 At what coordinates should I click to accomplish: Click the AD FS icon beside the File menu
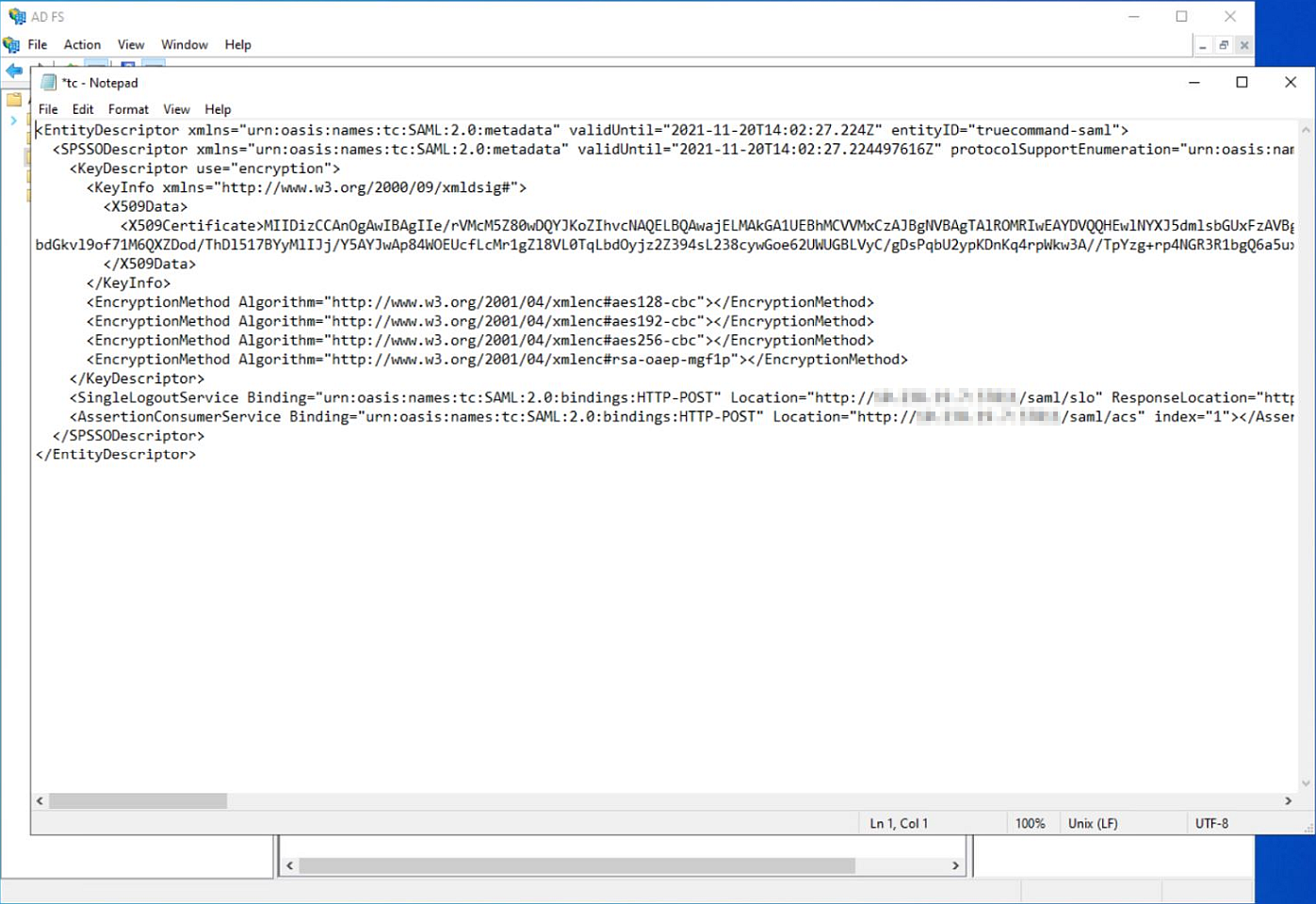[x=11, y=44]
